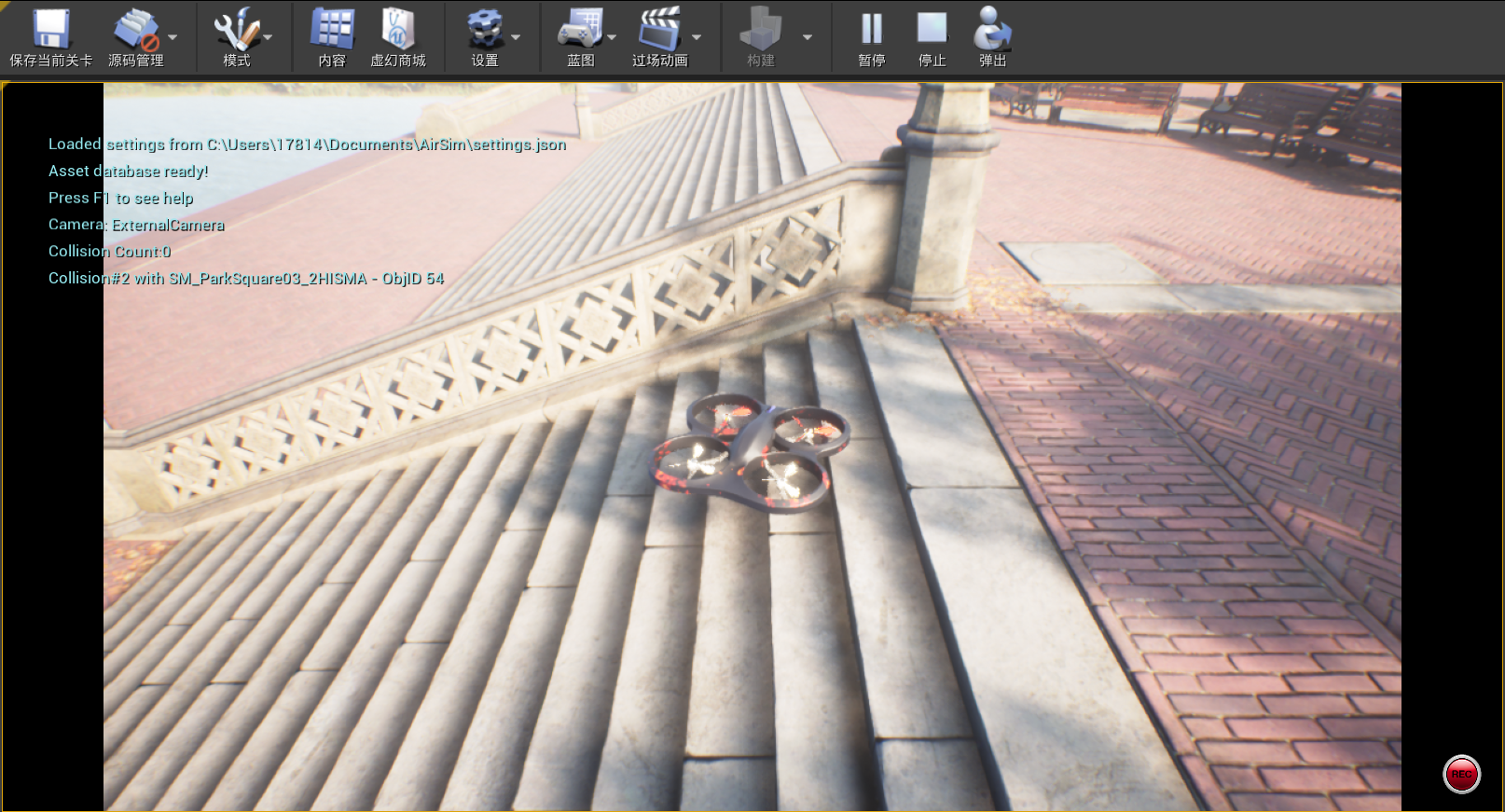Open the Unreal Marketplace (虚幻商城) icon
Screen dimensions: 1505x812
398,30
